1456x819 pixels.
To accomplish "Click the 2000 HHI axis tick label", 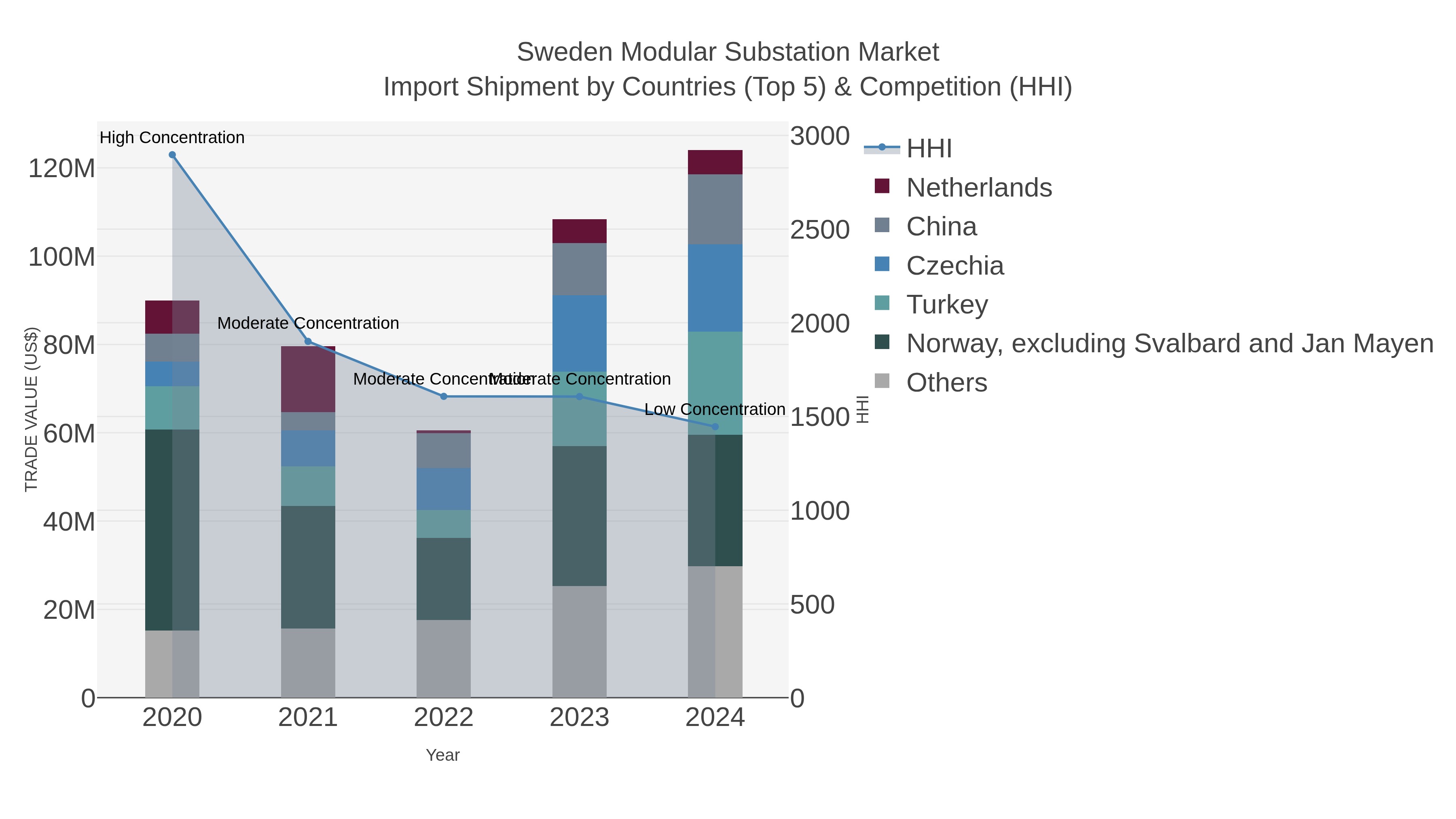I will point(819,324).
